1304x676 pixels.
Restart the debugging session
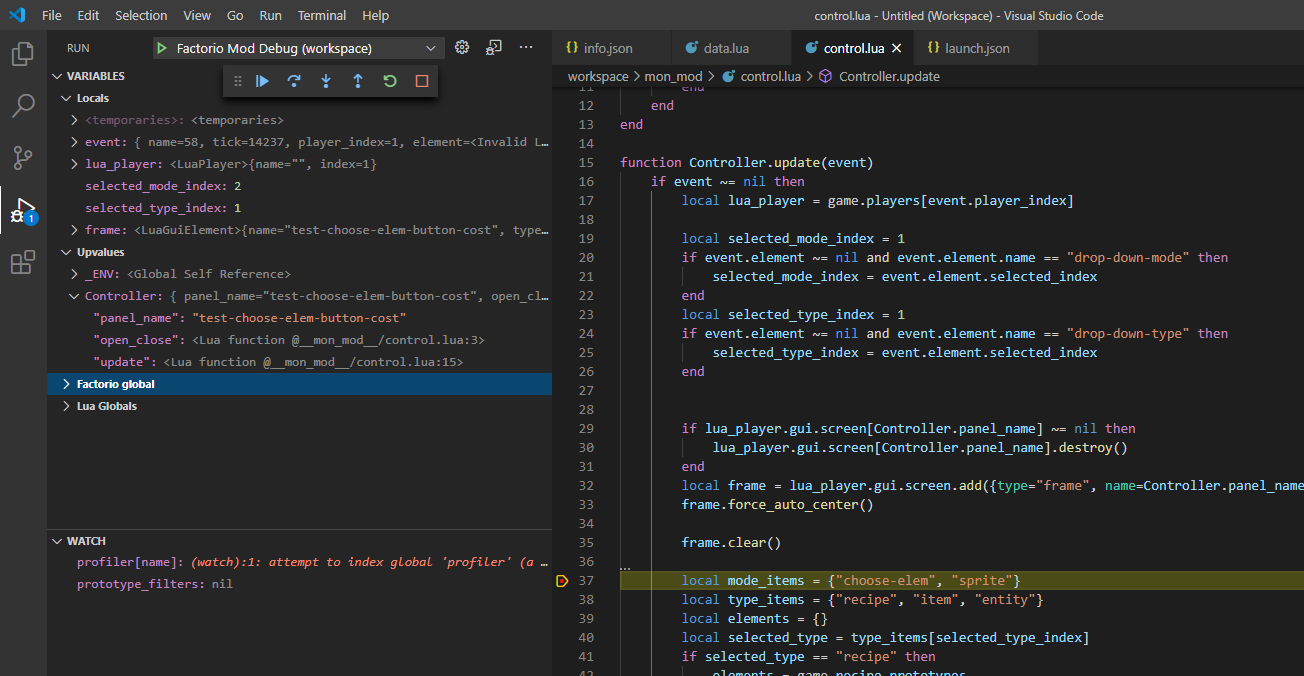[x=390, y=81]
